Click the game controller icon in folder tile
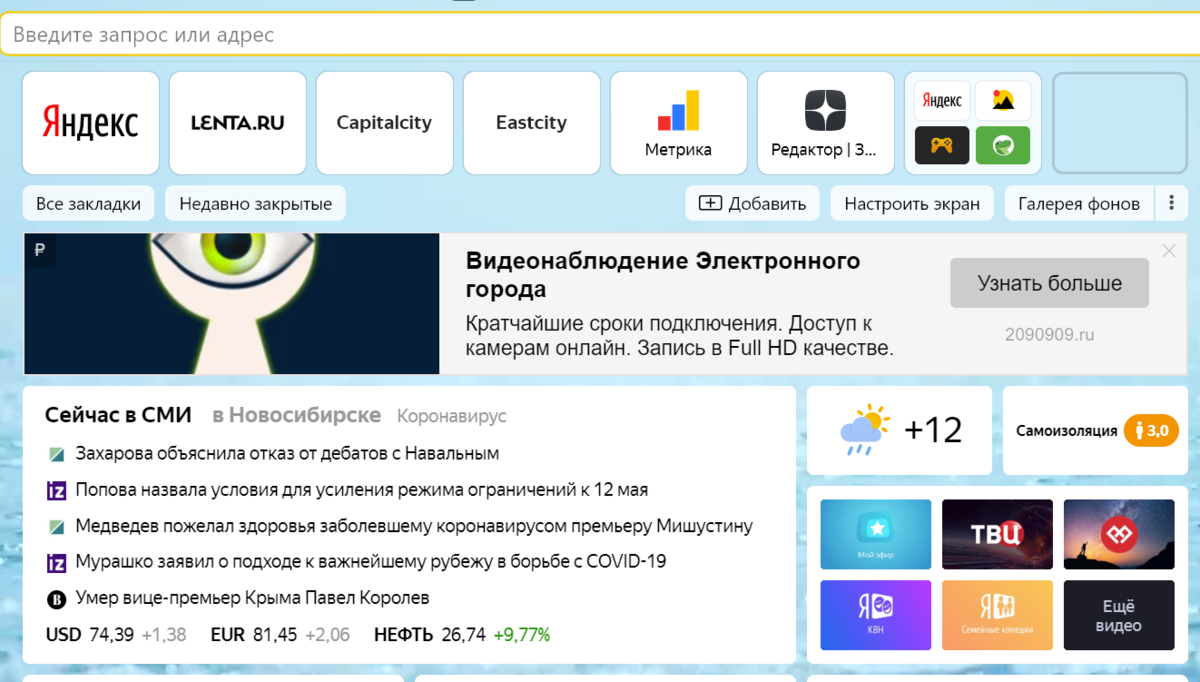The width and height of the screenshot is (1200, 682). 942,146
